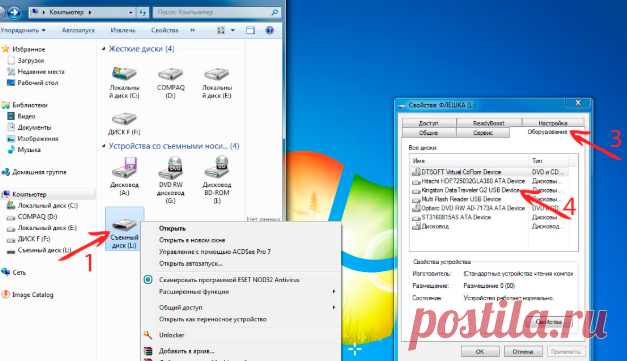Collapse the removable media devices group
The height and width of the screenshot is (361, 627).
[x=104, y=146]
